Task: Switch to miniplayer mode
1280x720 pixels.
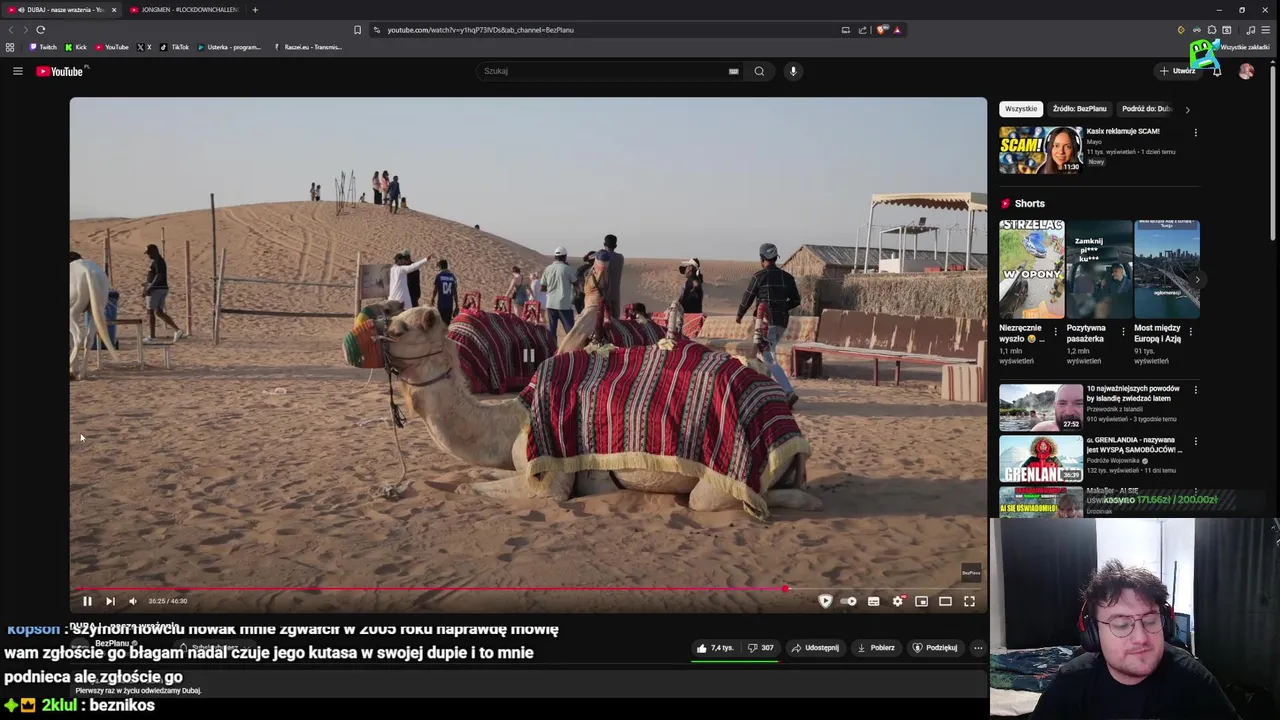Action: [x=921, y=601]
